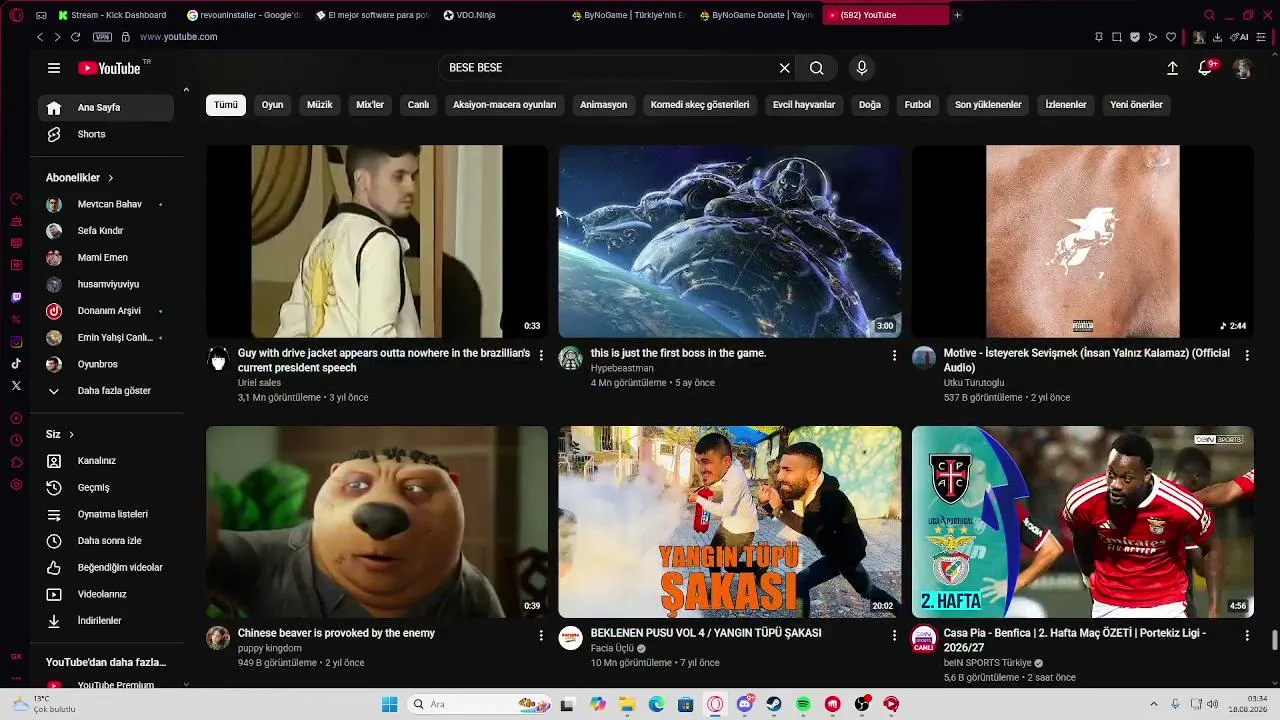
Task: Reload the page in the browser toolbar
Action: (75, 37)
